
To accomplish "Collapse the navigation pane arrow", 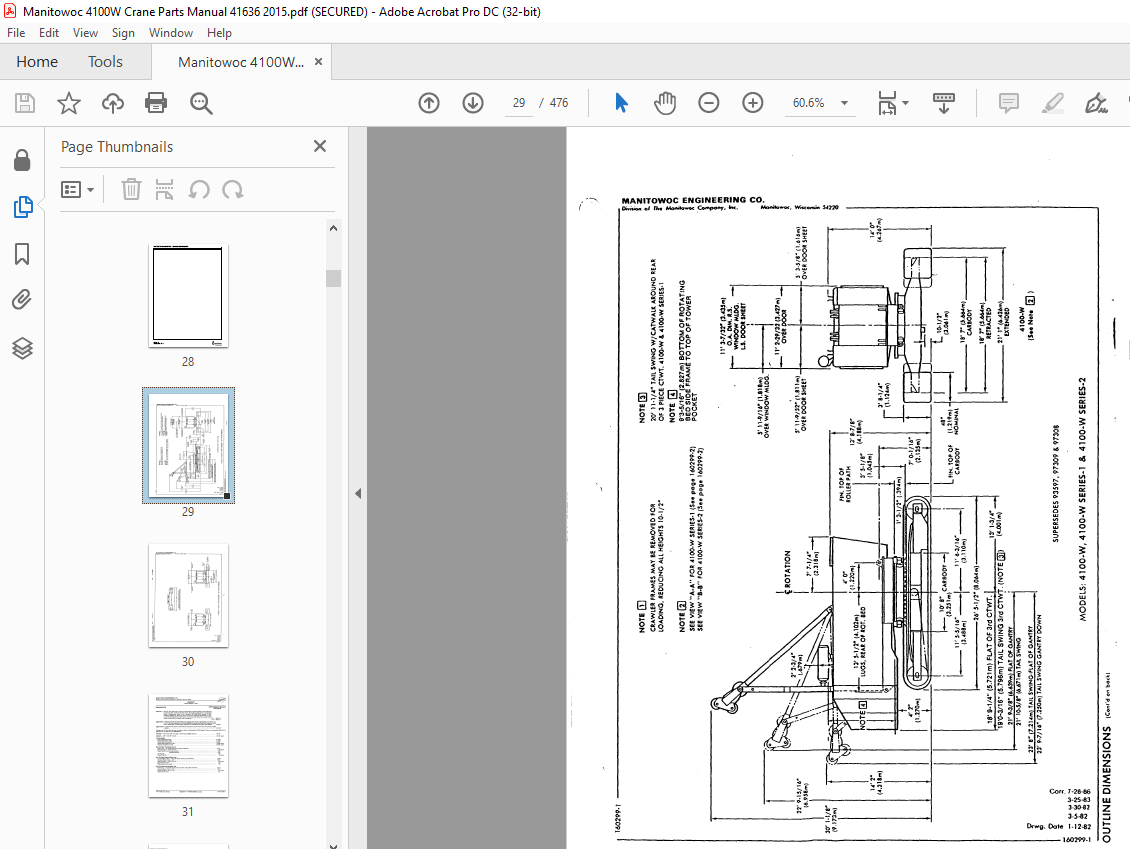I will click(x=358, y=494).
